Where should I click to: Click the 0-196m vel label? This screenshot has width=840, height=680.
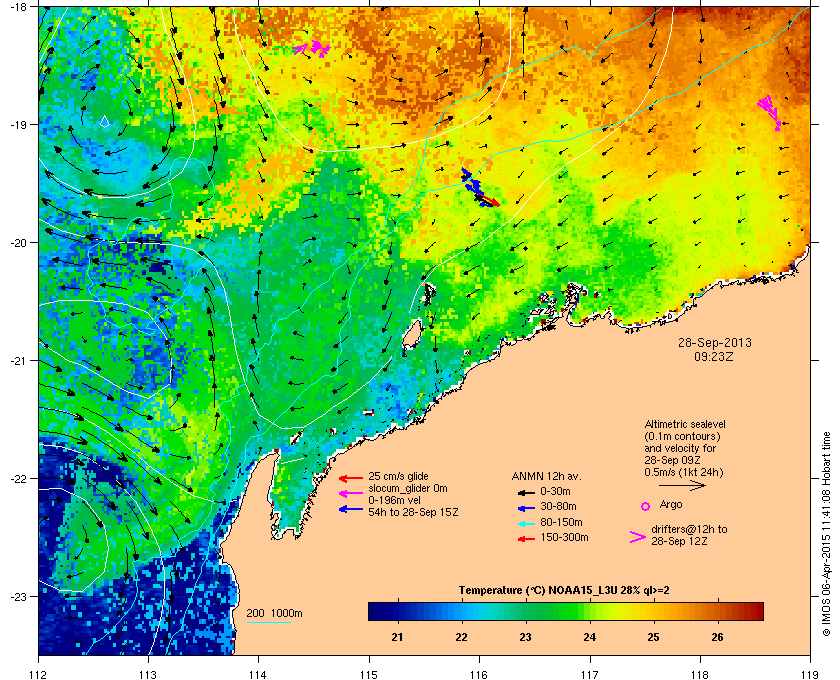pyautogui.click(x=393, y=500)
